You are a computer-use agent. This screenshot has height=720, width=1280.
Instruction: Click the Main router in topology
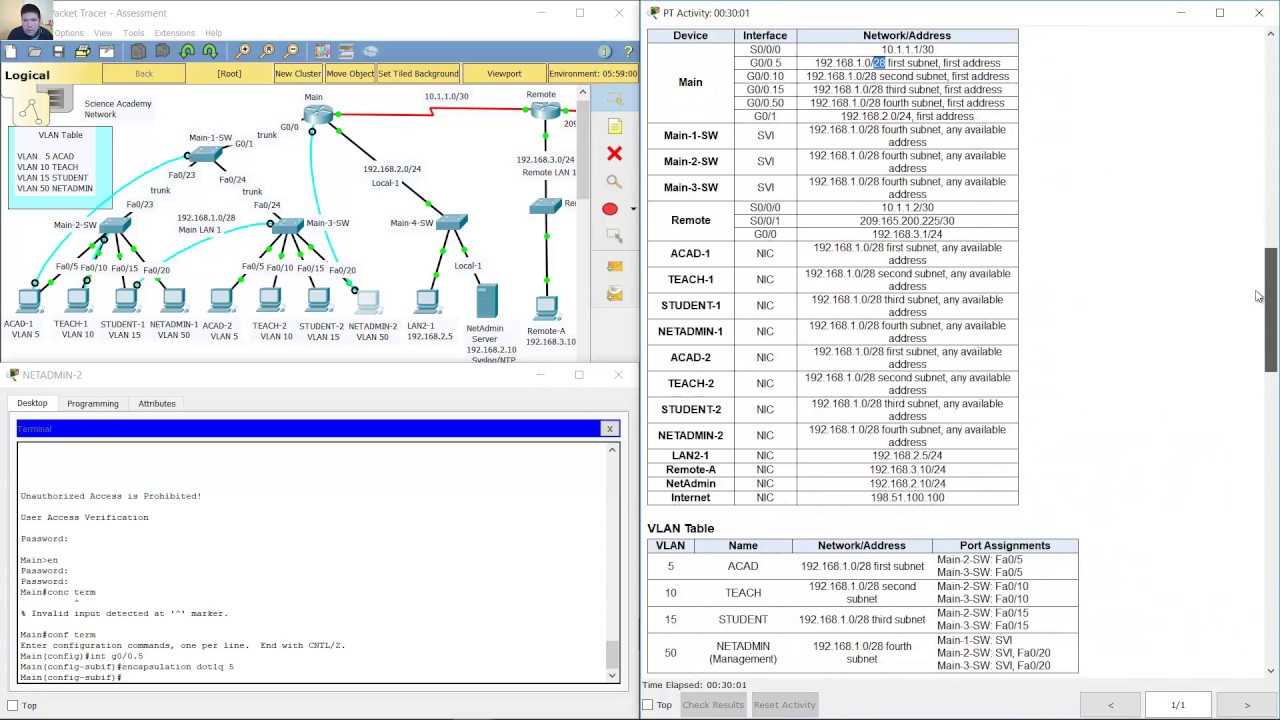tap(320, 114)
